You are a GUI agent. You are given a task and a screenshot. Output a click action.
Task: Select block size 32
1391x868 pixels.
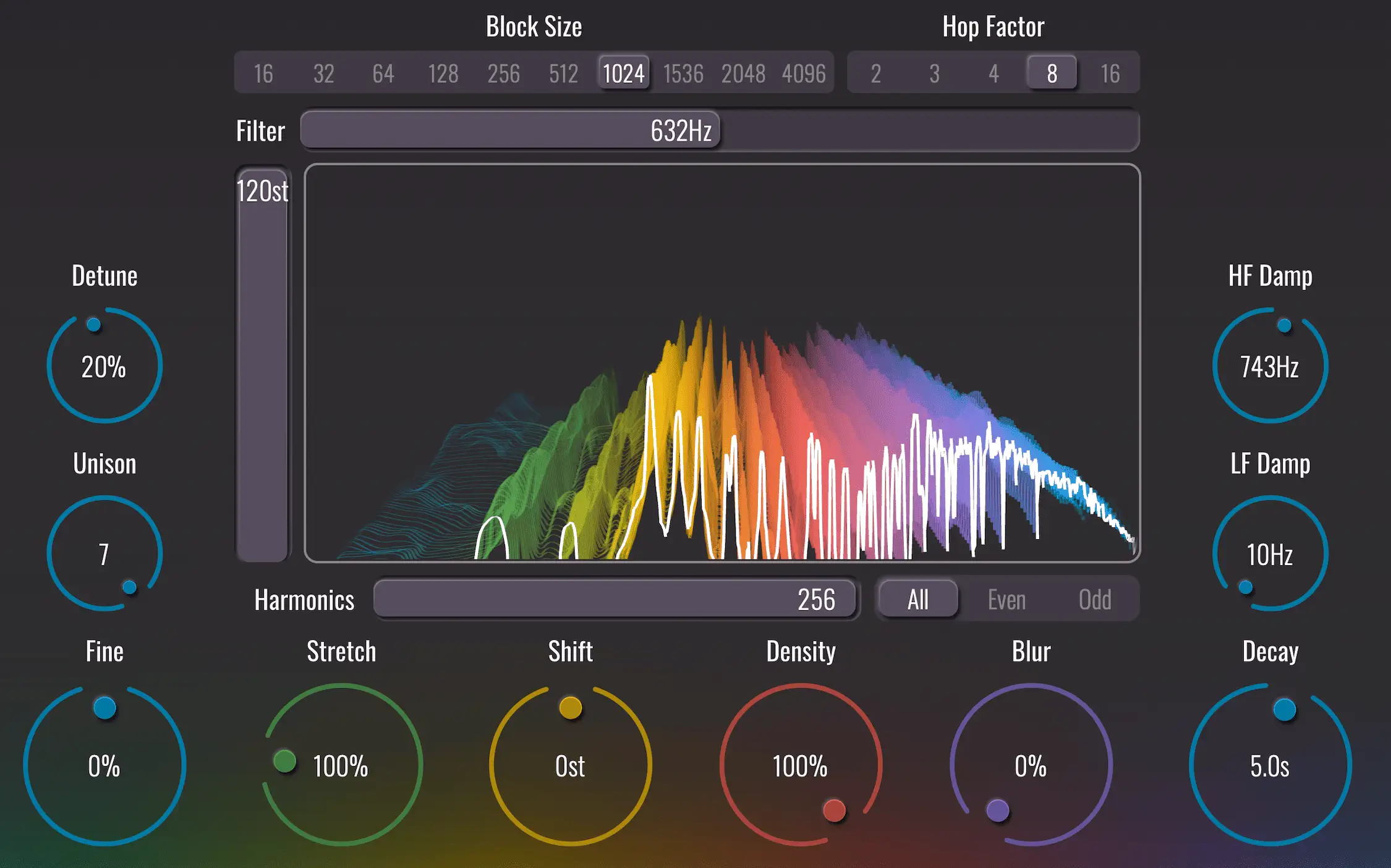tap(323, 74)
